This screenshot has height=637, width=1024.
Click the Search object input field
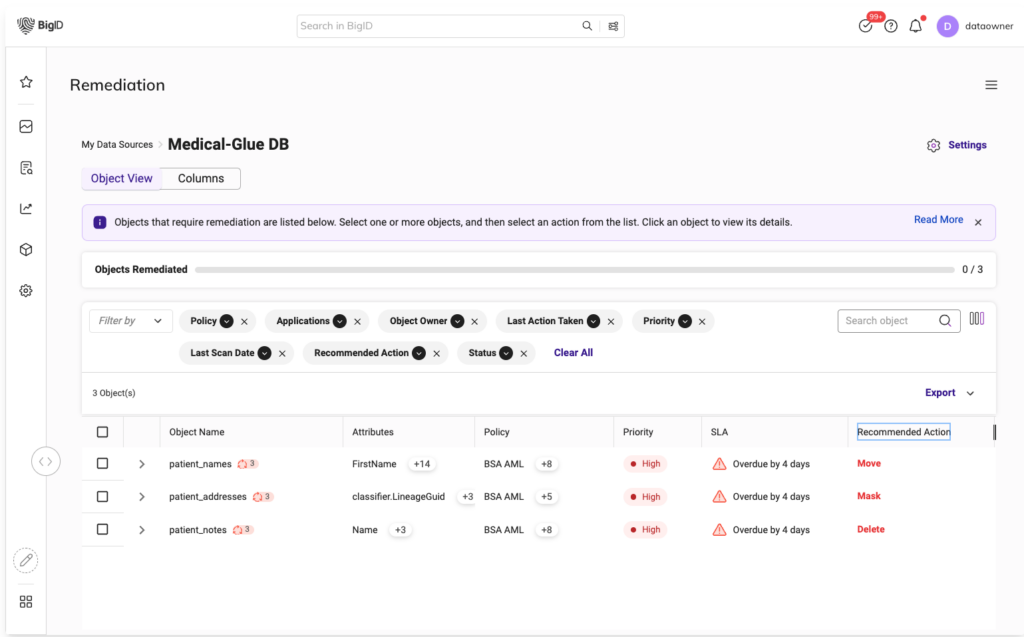tap(888, 321)
